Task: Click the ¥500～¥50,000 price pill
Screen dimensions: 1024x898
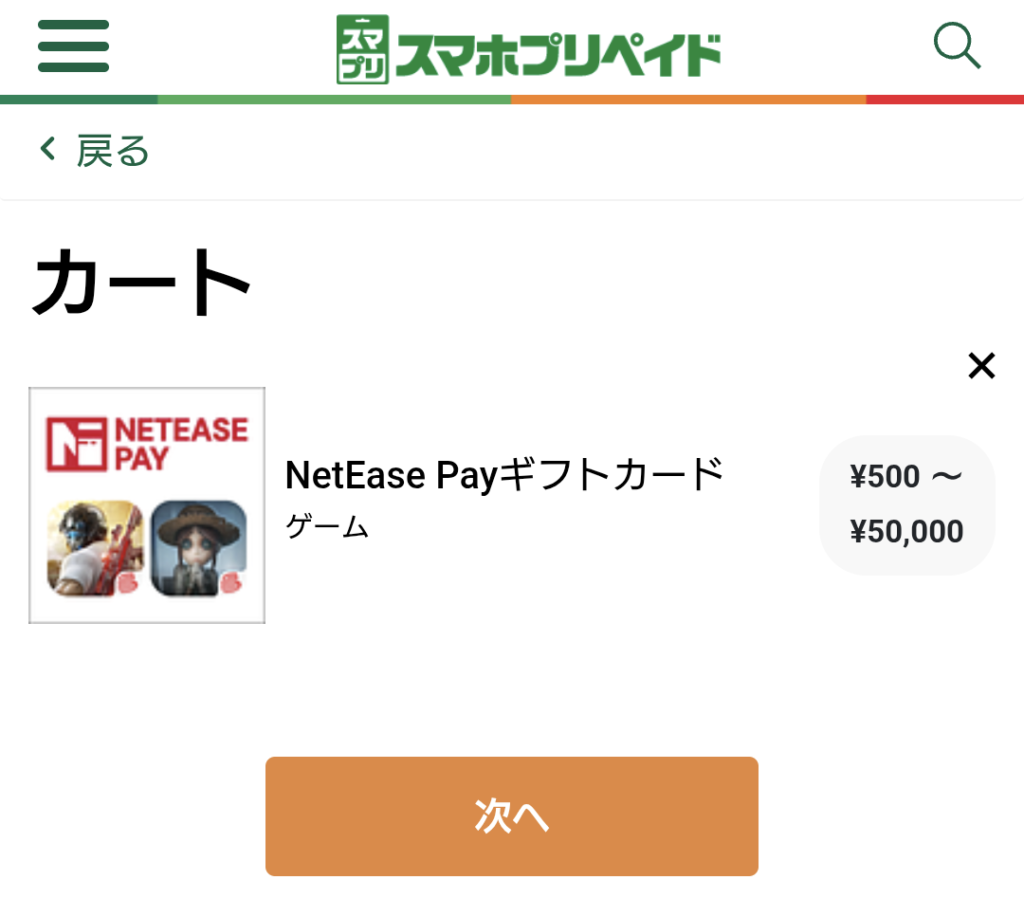Action: 906,504
